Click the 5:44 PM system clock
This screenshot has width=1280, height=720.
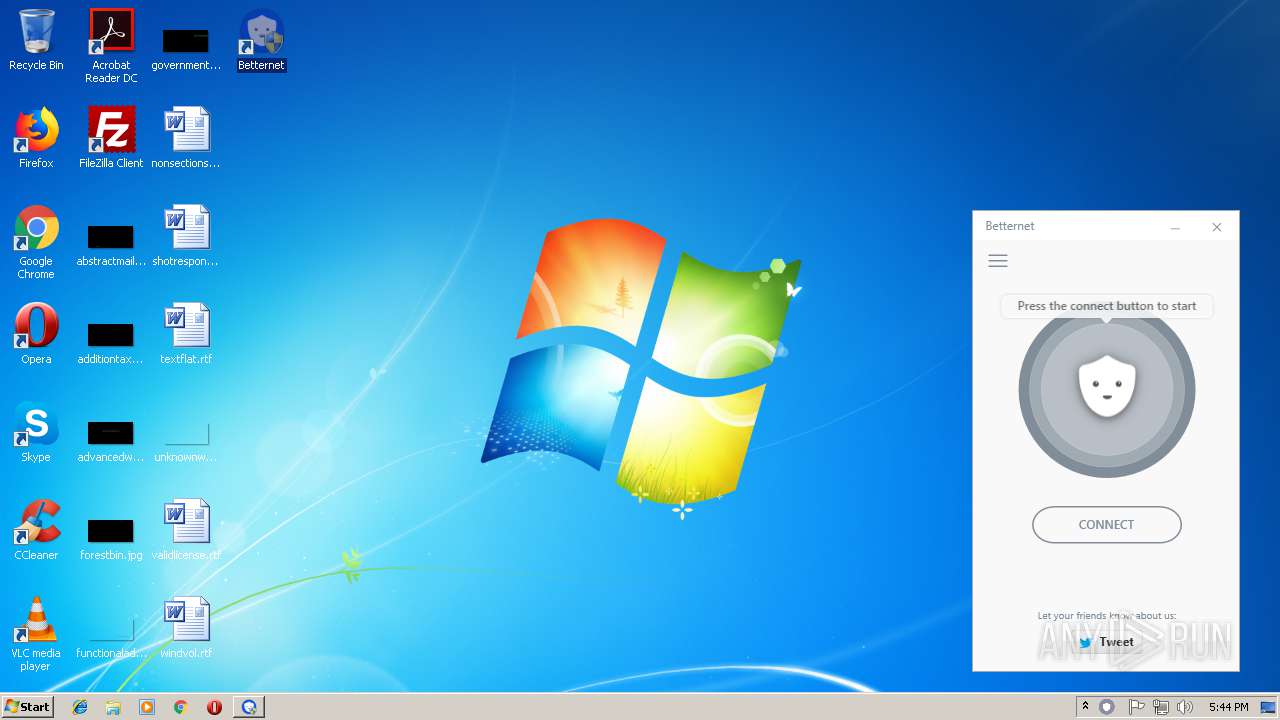click(x=1228, y=707)
